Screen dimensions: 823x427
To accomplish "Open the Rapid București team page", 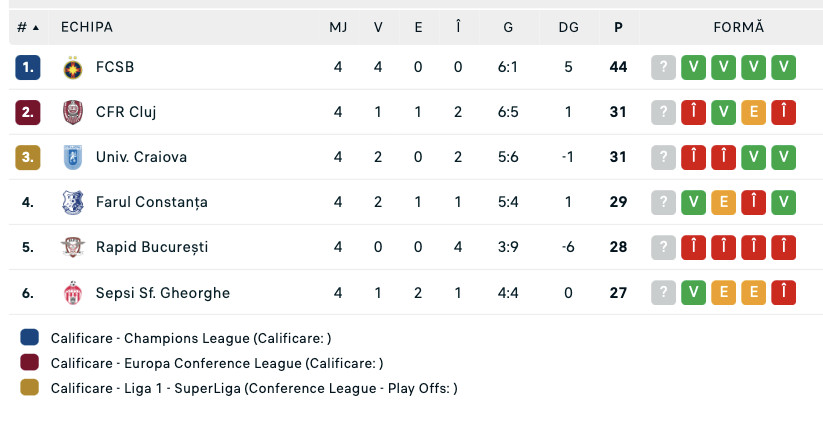I will [x=151, y=247].
